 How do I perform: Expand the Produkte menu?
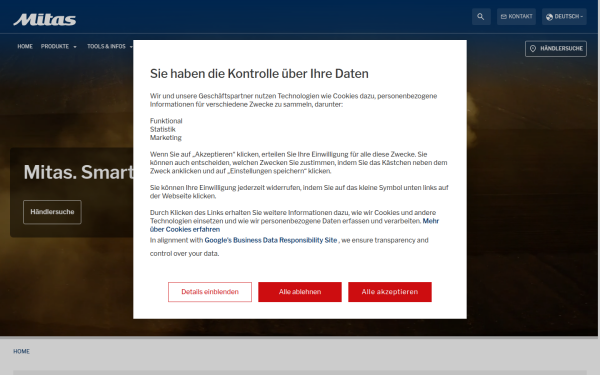point(59,46)
